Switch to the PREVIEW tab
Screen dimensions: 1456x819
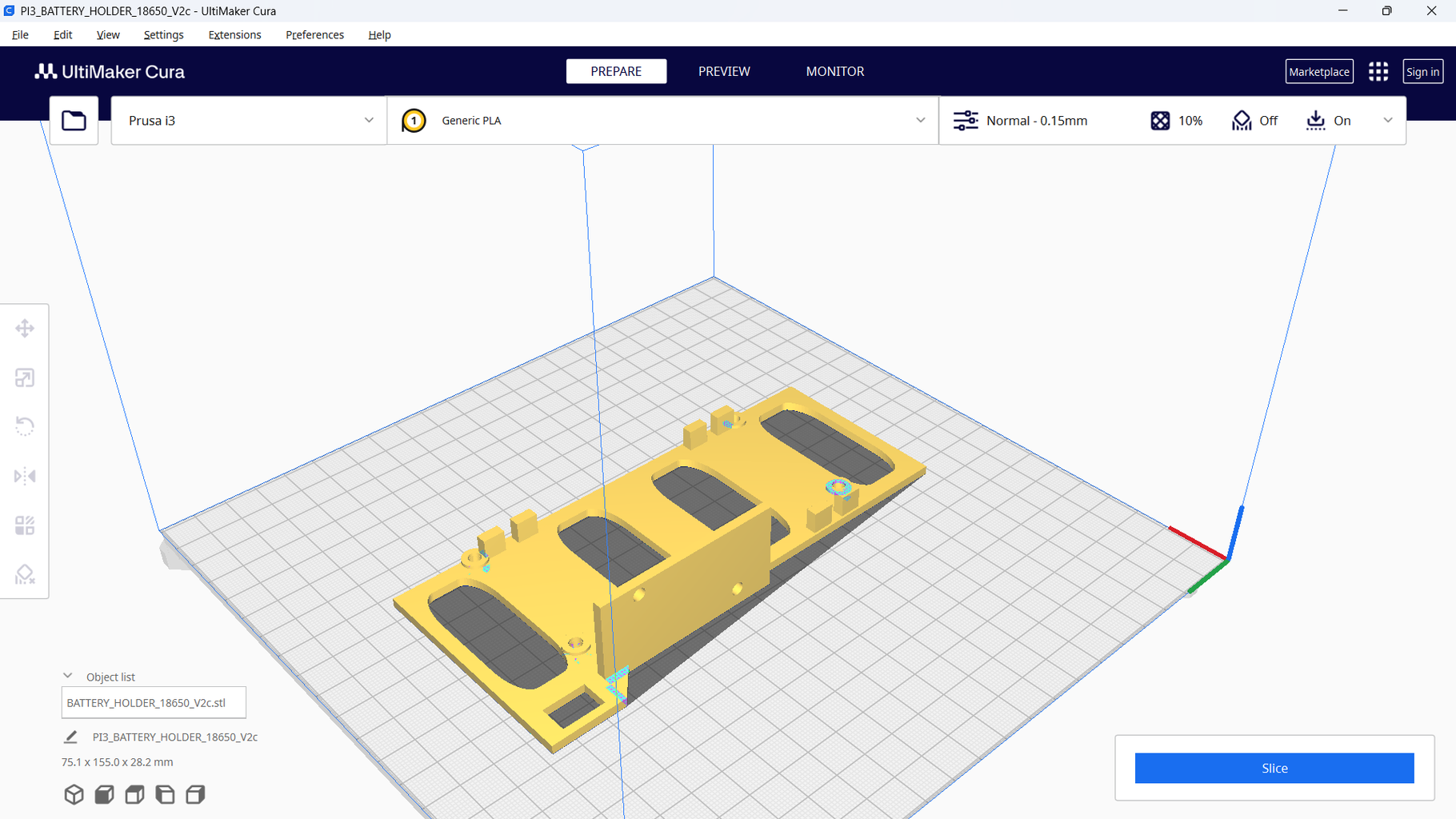point(723,71)
